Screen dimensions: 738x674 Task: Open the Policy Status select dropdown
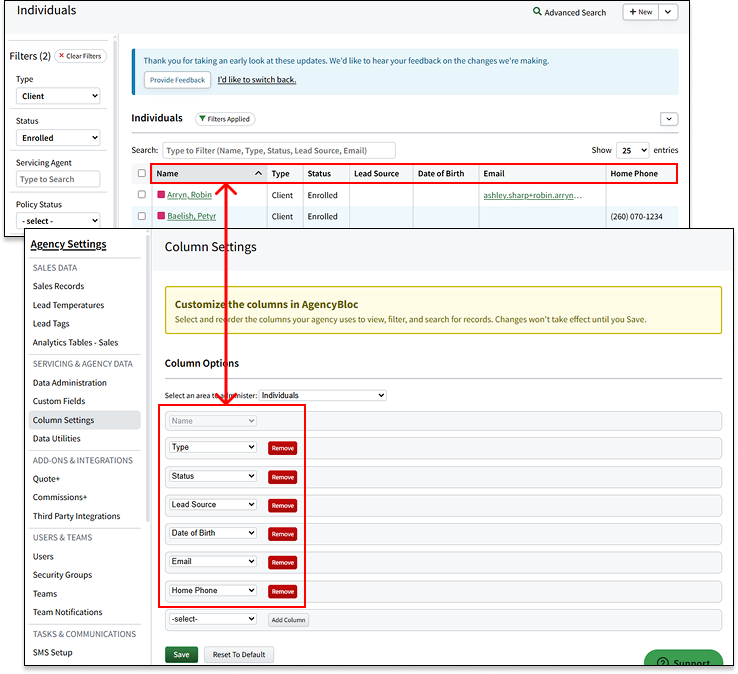click(x=58, y=221)
